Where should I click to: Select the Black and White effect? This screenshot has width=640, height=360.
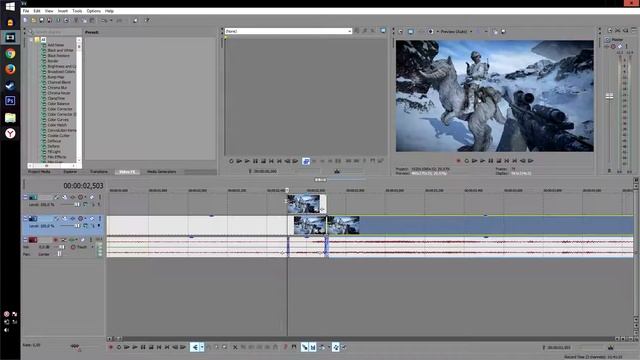(x=60, y=50)
